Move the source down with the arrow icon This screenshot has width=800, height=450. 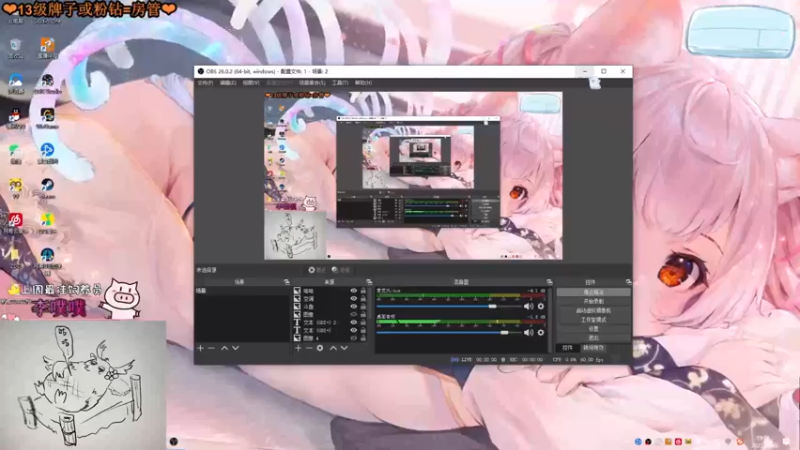point(344,348)
